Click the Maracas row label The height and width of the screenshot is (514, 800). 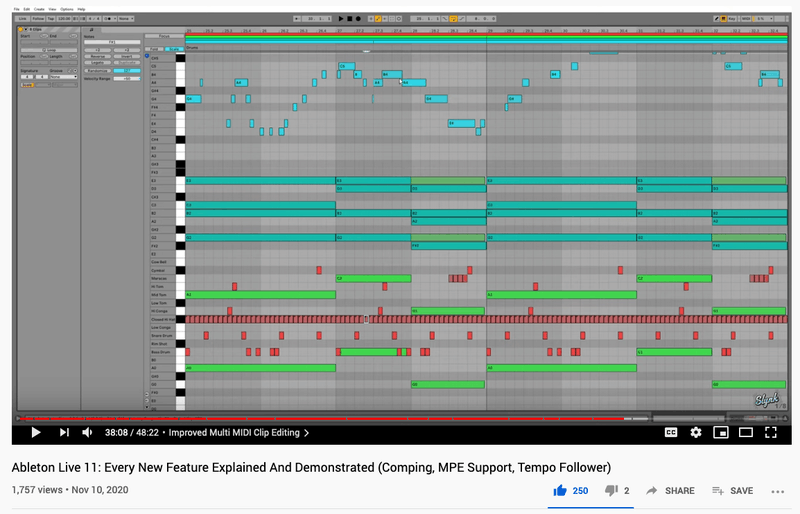159,279
